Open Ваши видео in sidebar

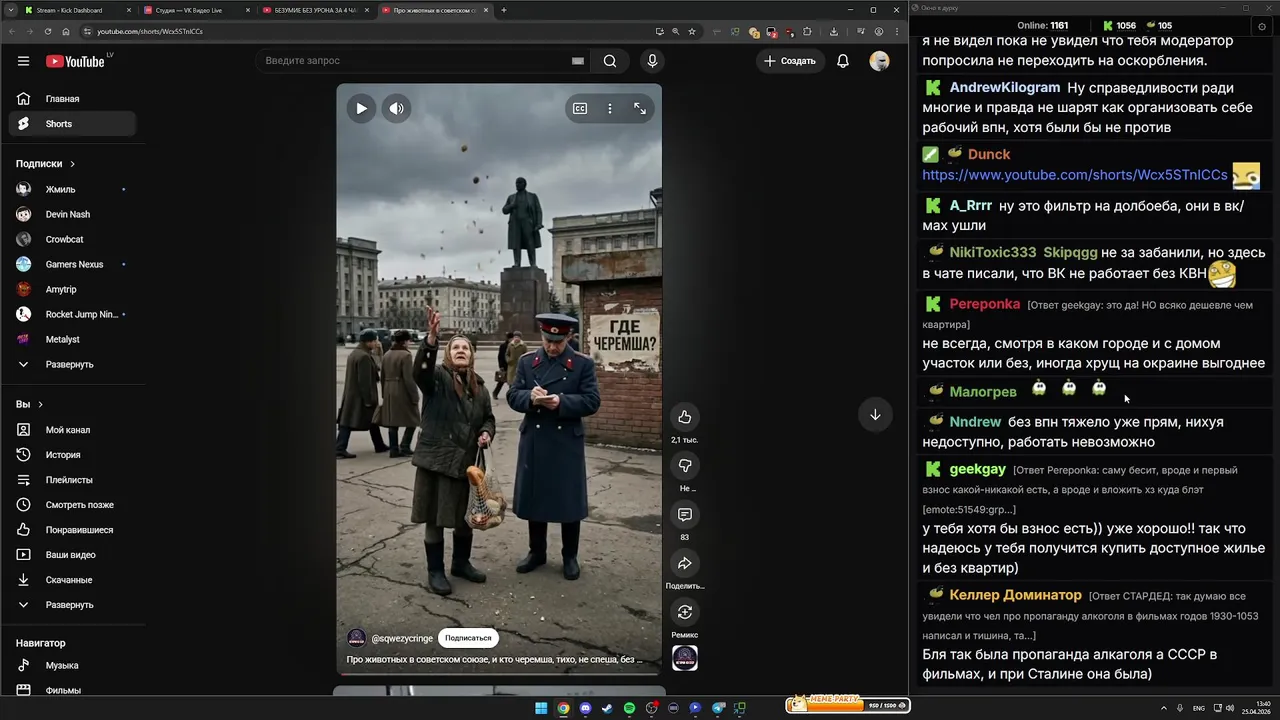72,555
